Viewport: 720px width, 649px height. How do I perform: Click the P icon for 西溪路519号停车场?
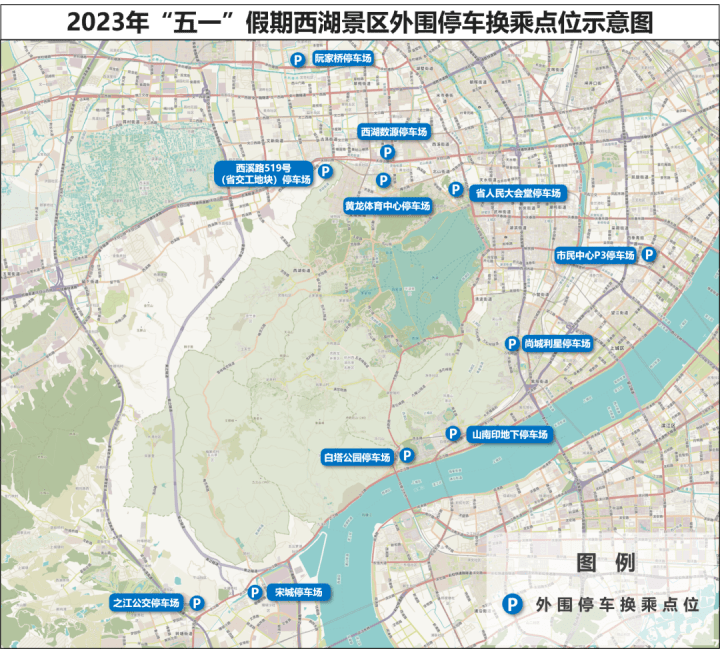(x=325, y=171)
